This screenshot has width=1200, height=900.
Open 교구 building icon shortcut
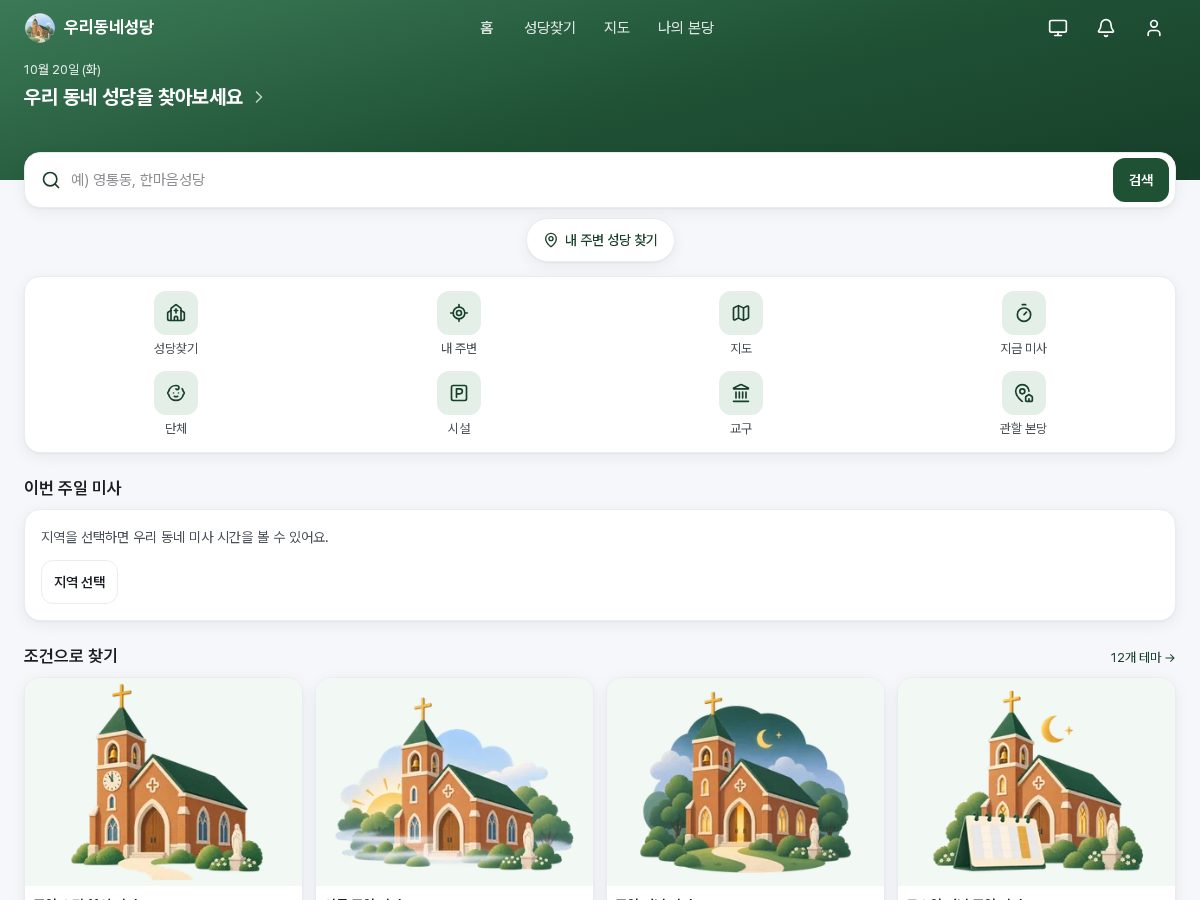(x=741, y=393)
